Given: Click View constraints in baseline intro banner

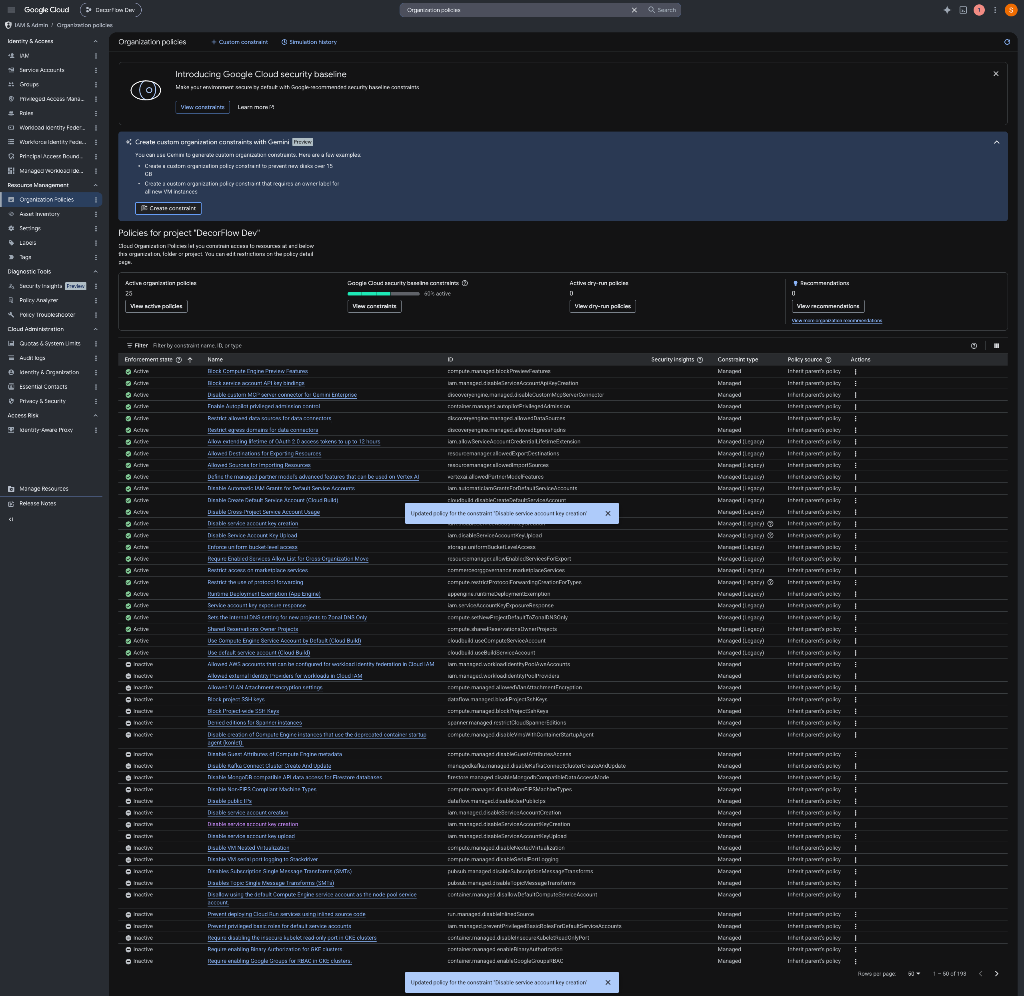Looking at the screenshot, I should pos(202,107).
